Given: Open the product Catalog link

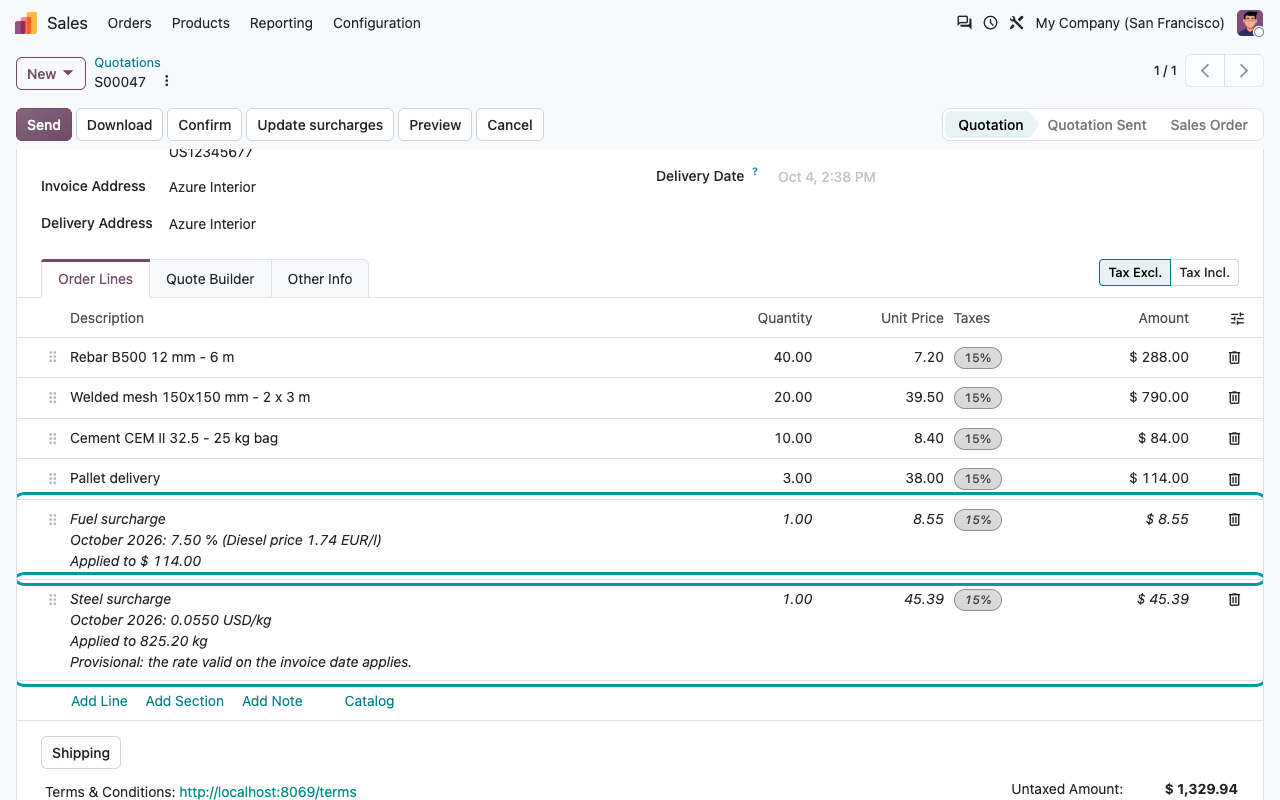Looking at the screenshot, I should [x=369, y=701].
